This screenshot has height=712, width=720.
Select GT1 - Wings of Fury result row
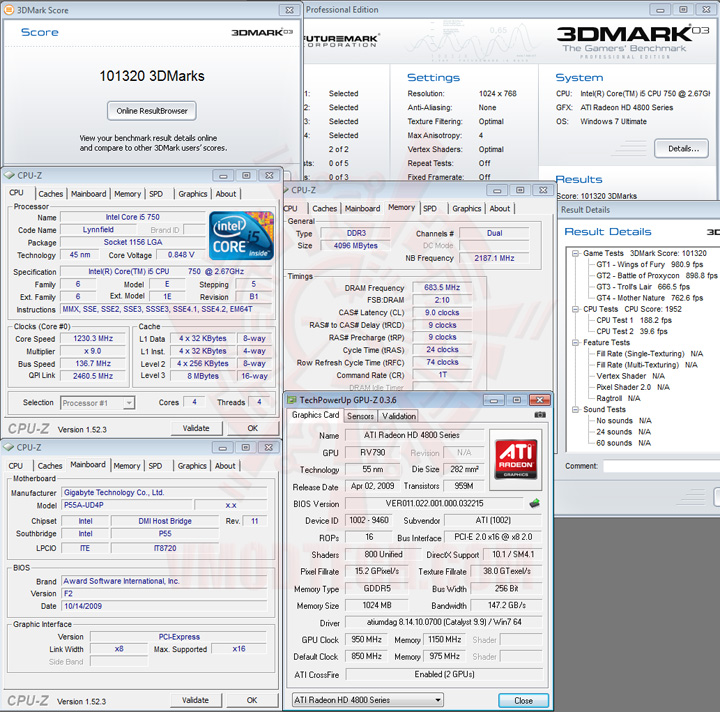click(649, 265)
